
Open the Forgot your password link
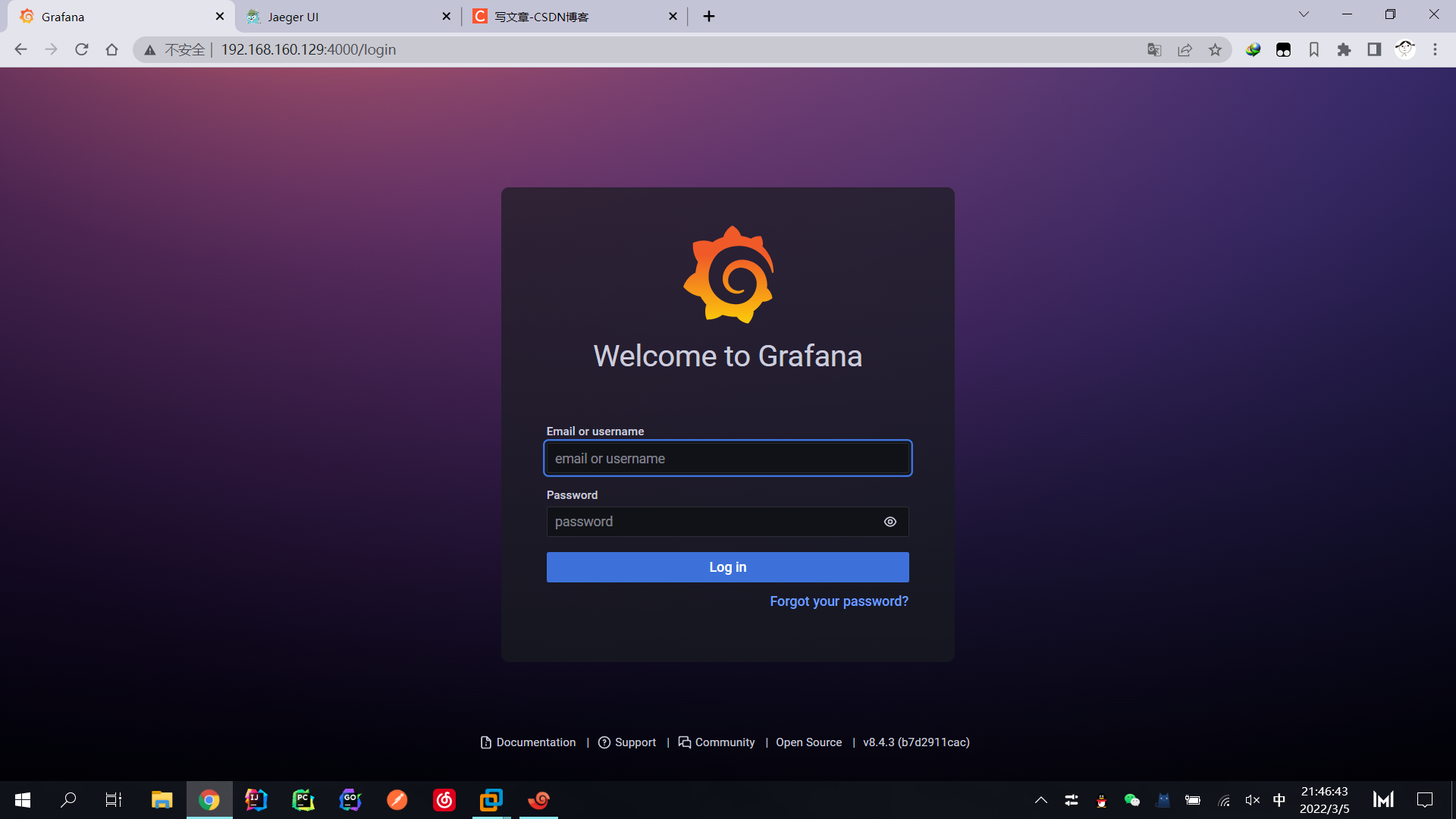click(839, 601)
